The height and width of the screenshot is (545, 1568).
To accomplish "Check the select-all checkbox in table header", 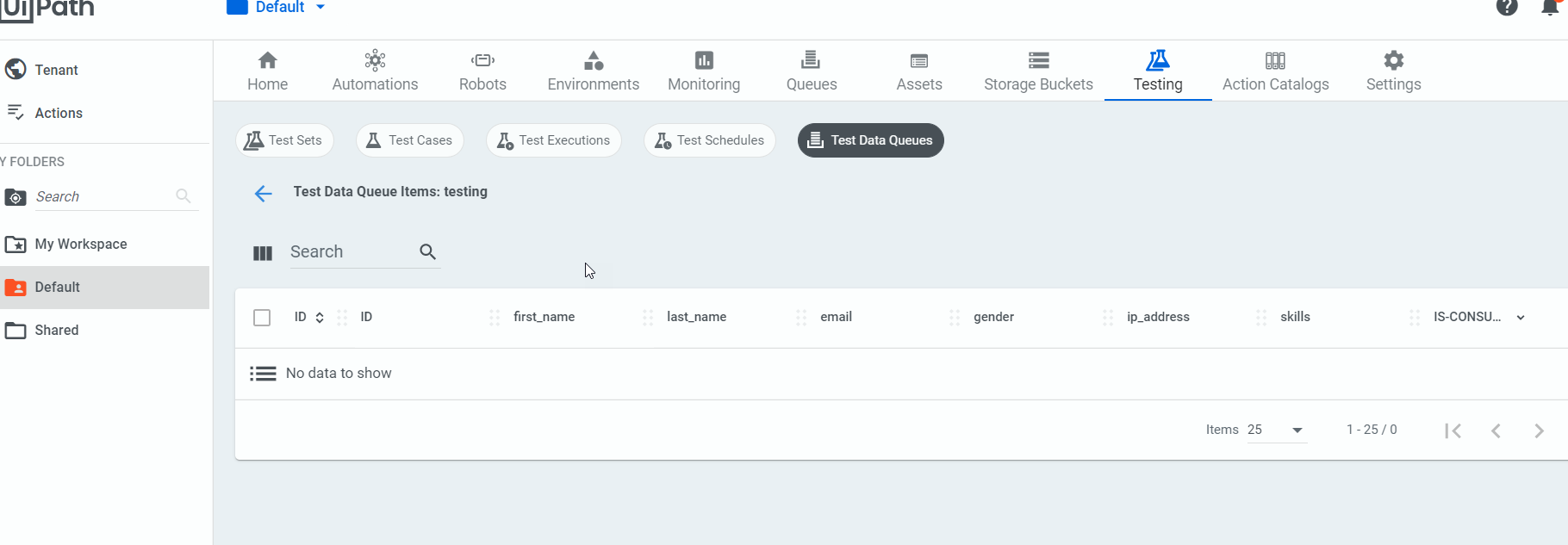I will coord(263,318).
